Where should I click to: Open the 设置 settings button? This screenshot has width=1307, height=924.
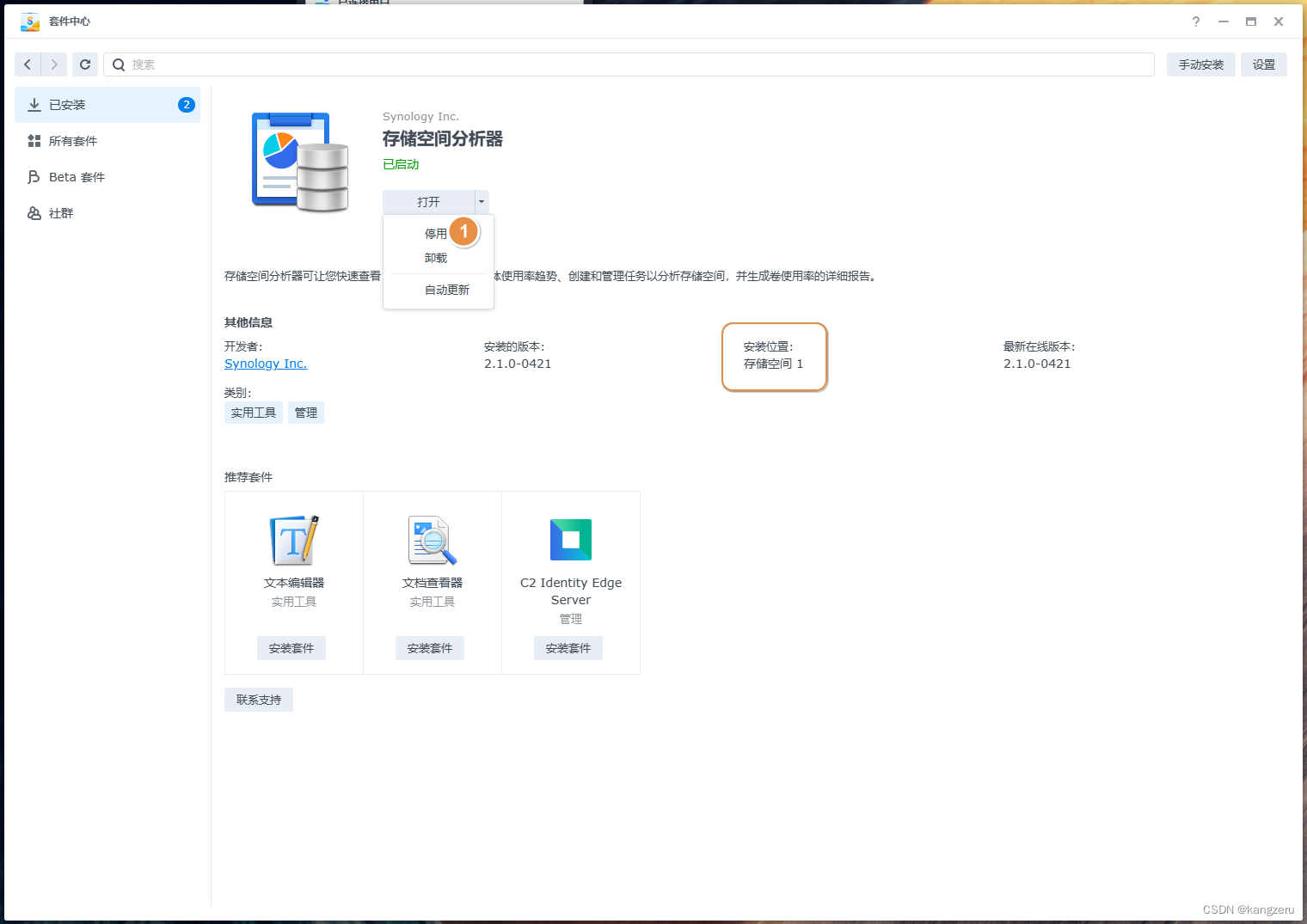(1263, 64)
